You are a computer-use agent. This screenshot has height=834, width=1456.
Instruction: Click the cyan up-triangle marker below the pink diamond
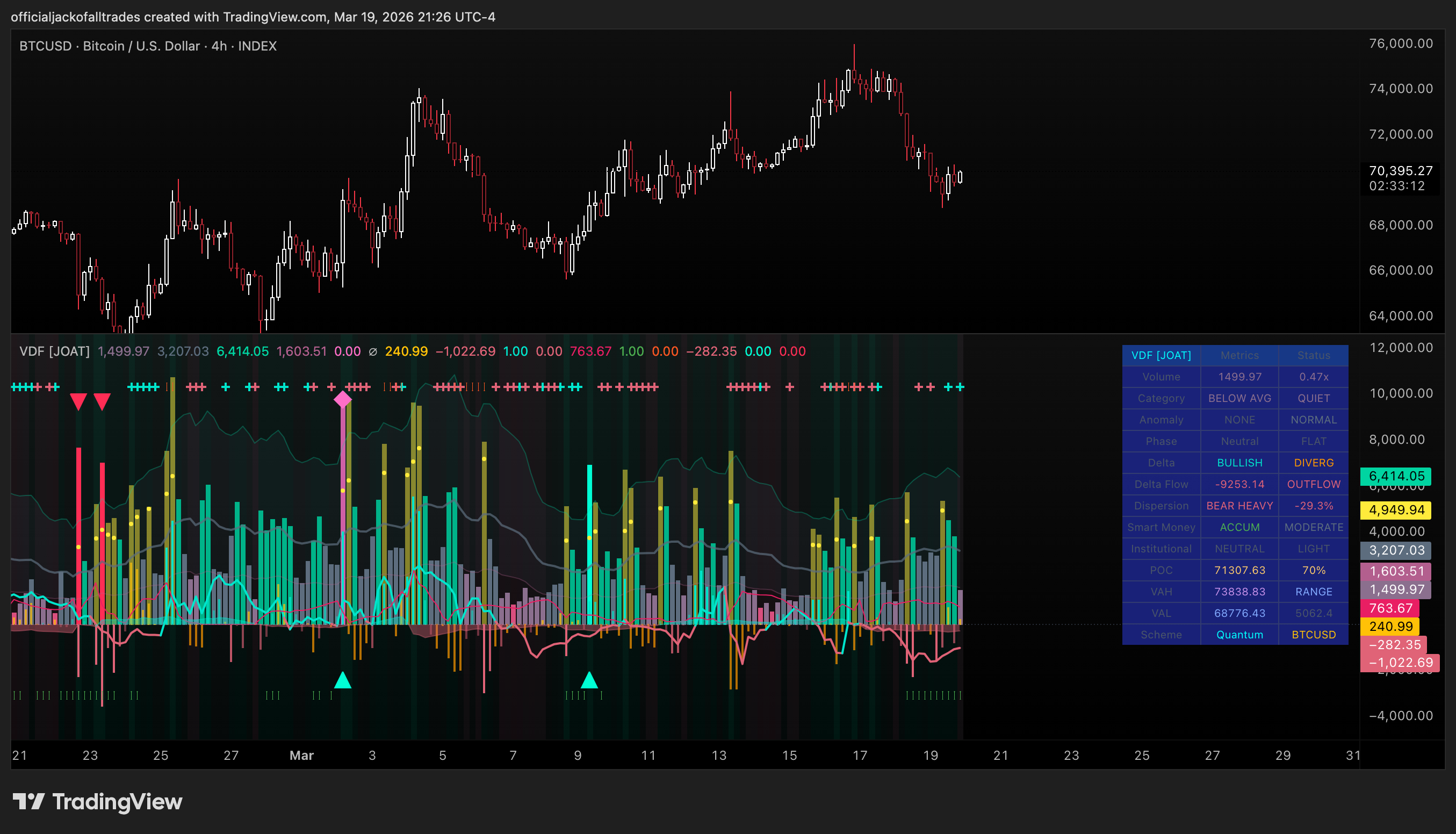point(342,679)
